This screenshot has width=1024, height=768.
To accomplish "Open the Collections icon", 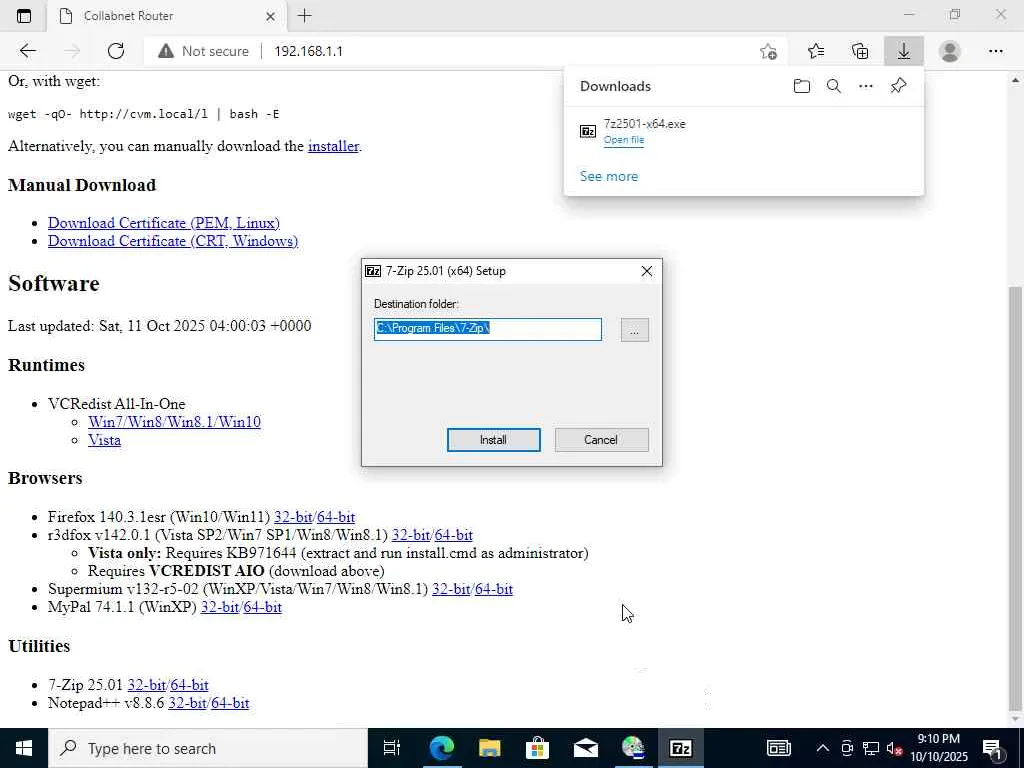I will coord(860,51).
